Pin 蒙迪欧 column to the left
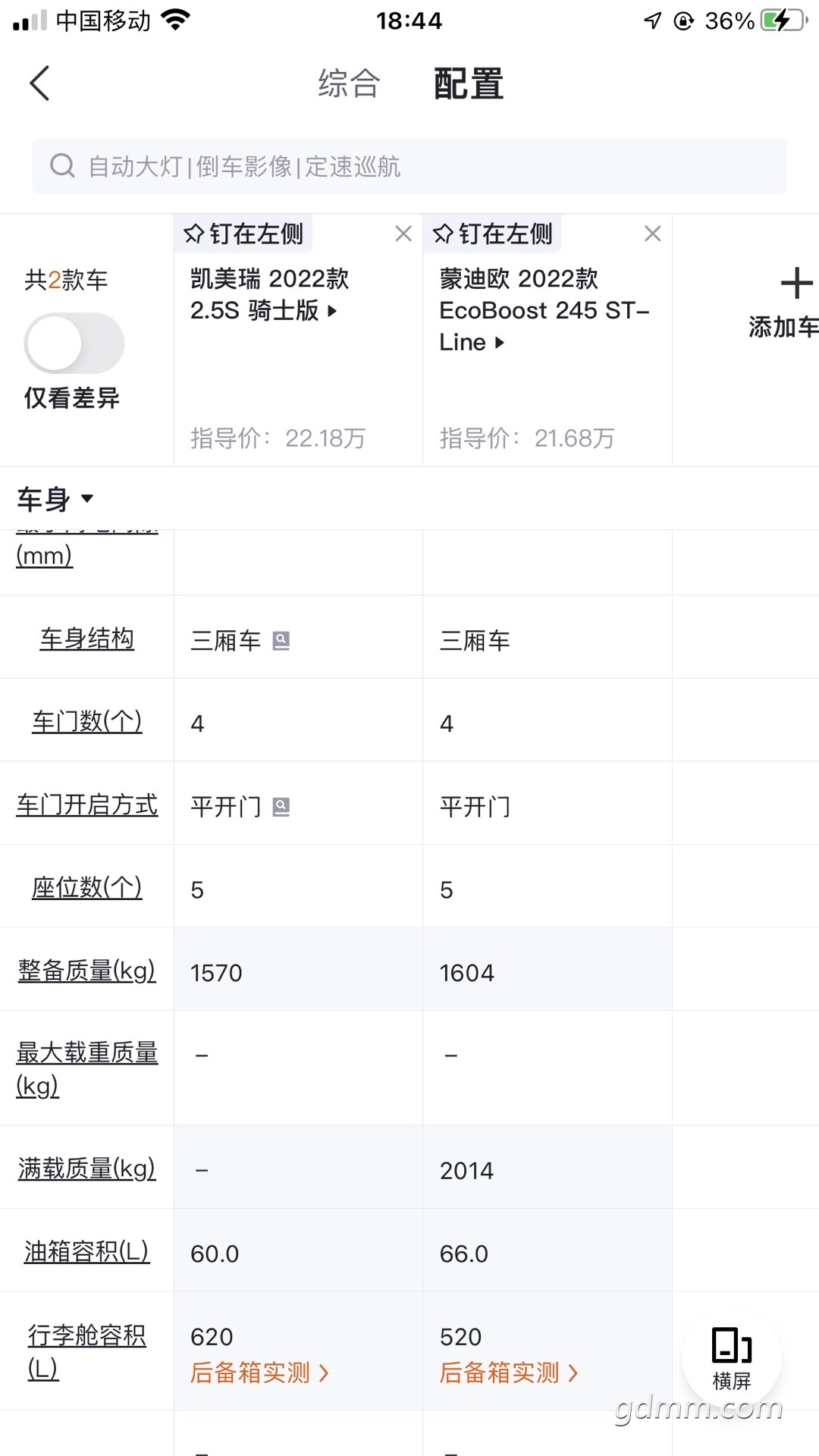819x1456 pixels. pos(492,234)
